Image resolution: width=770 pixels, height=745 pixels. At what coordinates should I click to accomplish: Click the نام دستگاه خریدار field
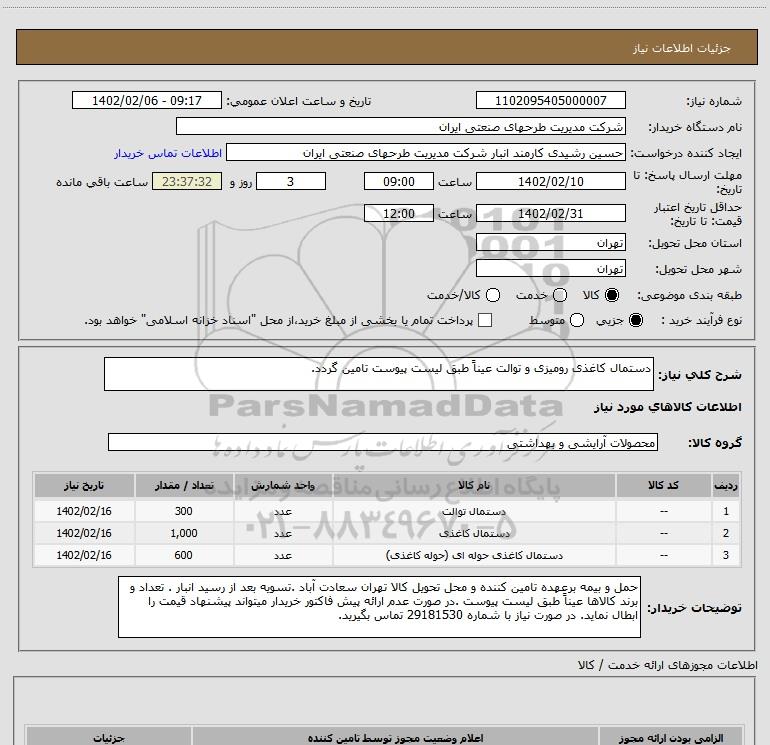(x=401, y=127)
